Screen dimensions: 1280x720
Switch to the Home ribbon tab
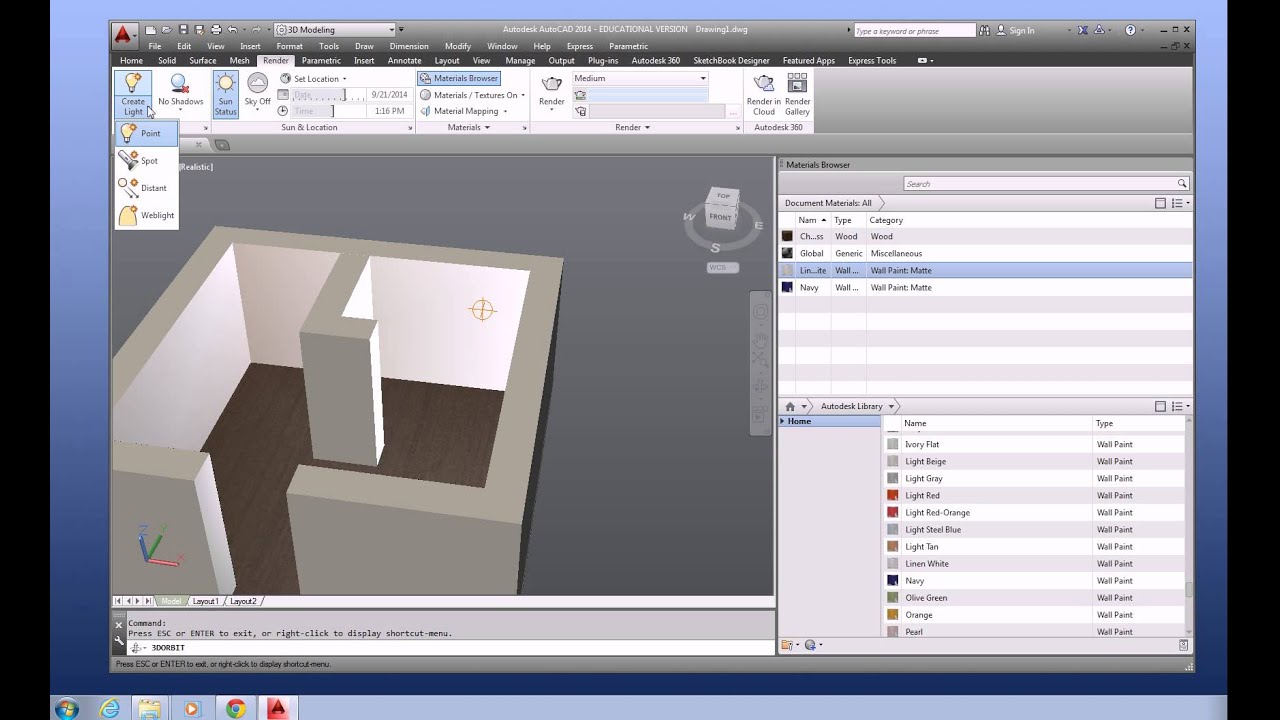click(131, 60)
